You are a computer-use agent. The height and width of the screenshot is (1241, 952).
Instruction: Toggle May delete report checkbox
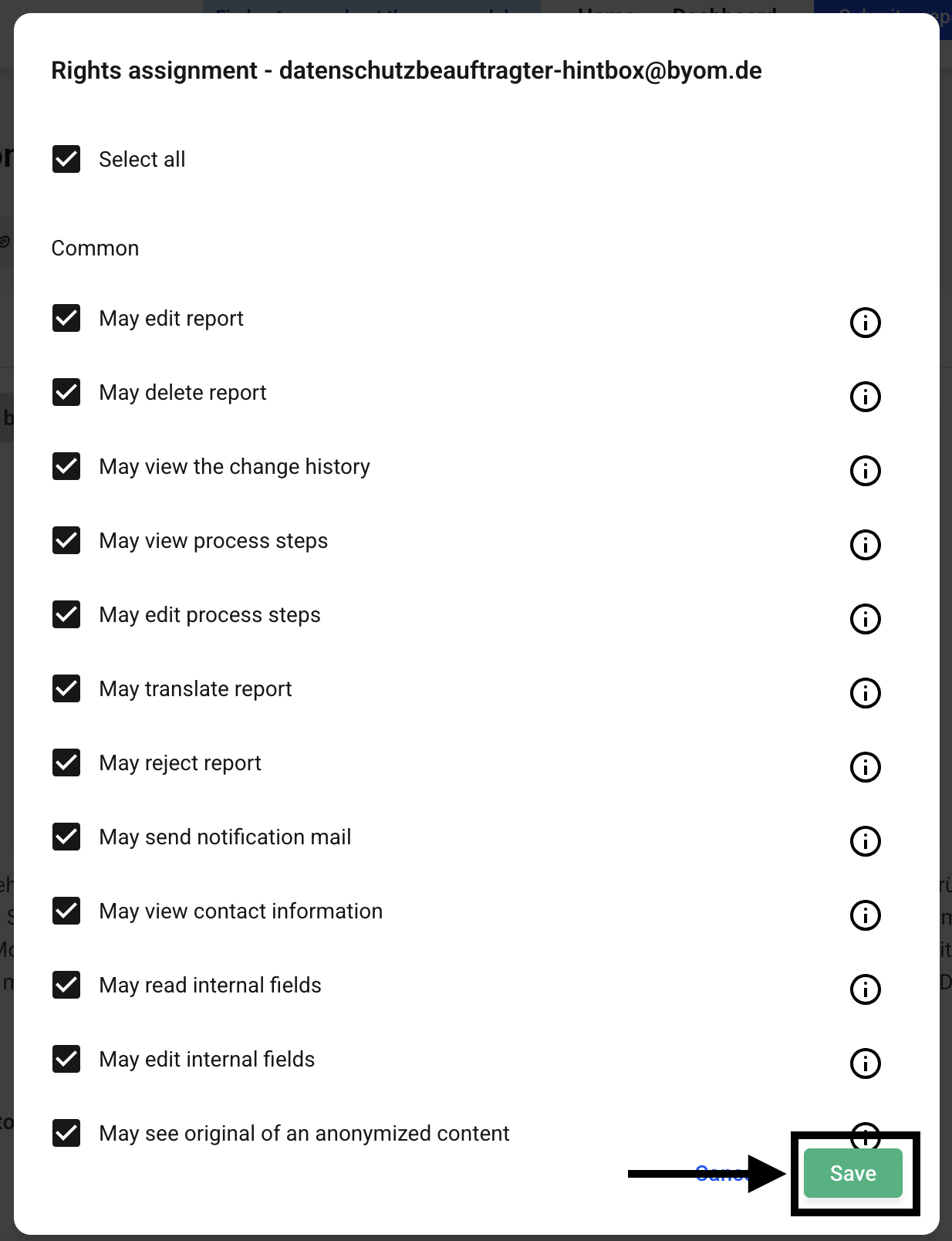[66, 392]
